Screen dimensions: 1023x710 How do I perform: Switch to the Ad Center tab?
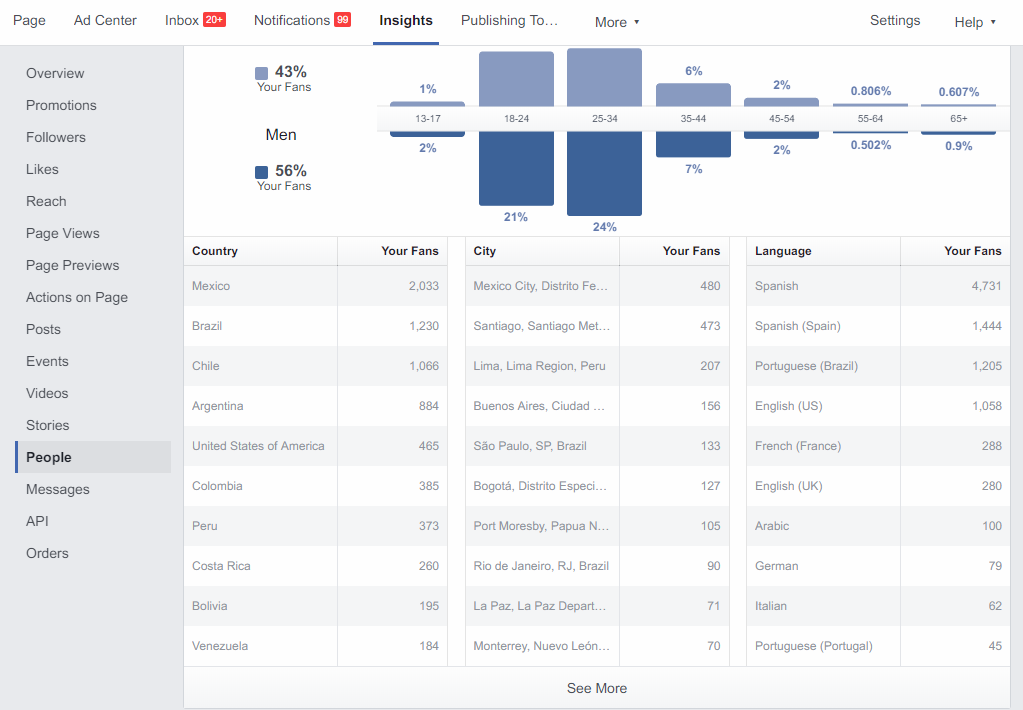[x=105, y=20]
